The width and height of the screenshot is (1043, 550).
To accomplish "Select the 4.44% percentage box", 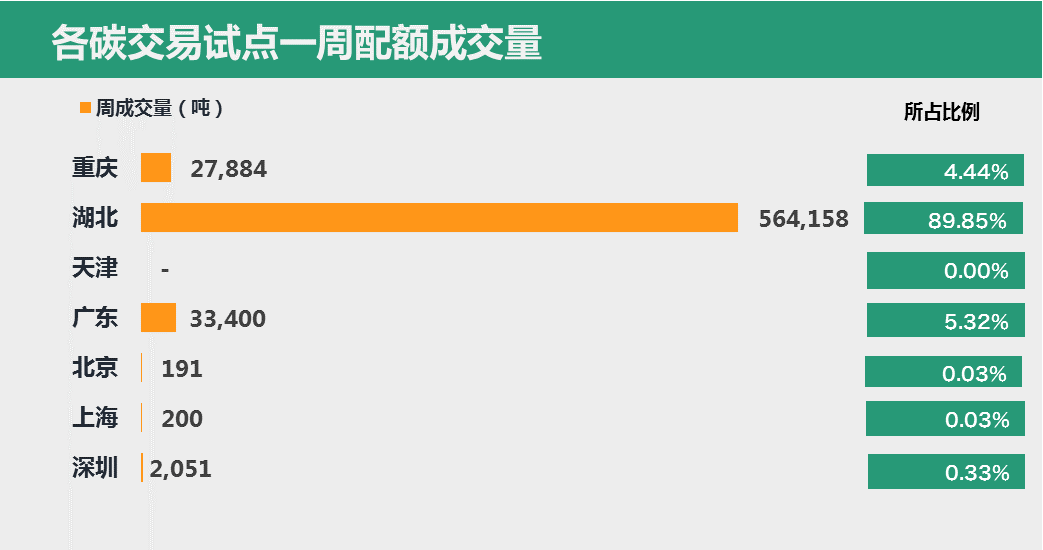I will click(945, 170).
